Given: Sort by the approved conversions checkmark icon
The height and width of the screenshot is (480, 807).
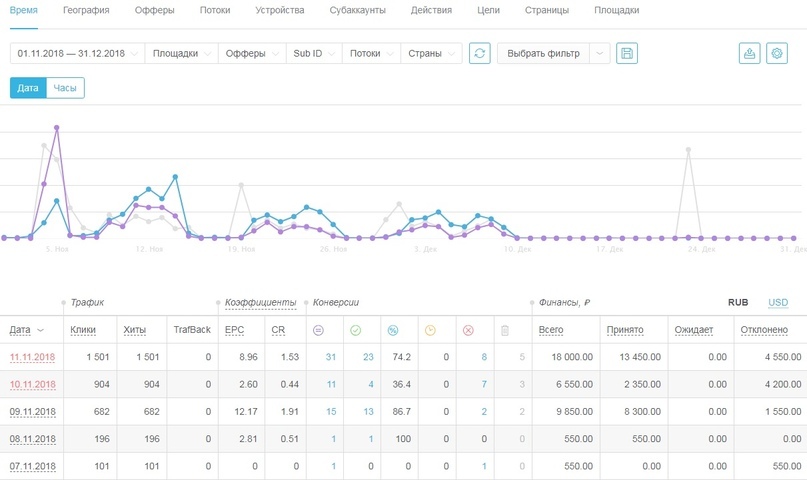Looking at the screenshot, I should (x=356, y=329).
